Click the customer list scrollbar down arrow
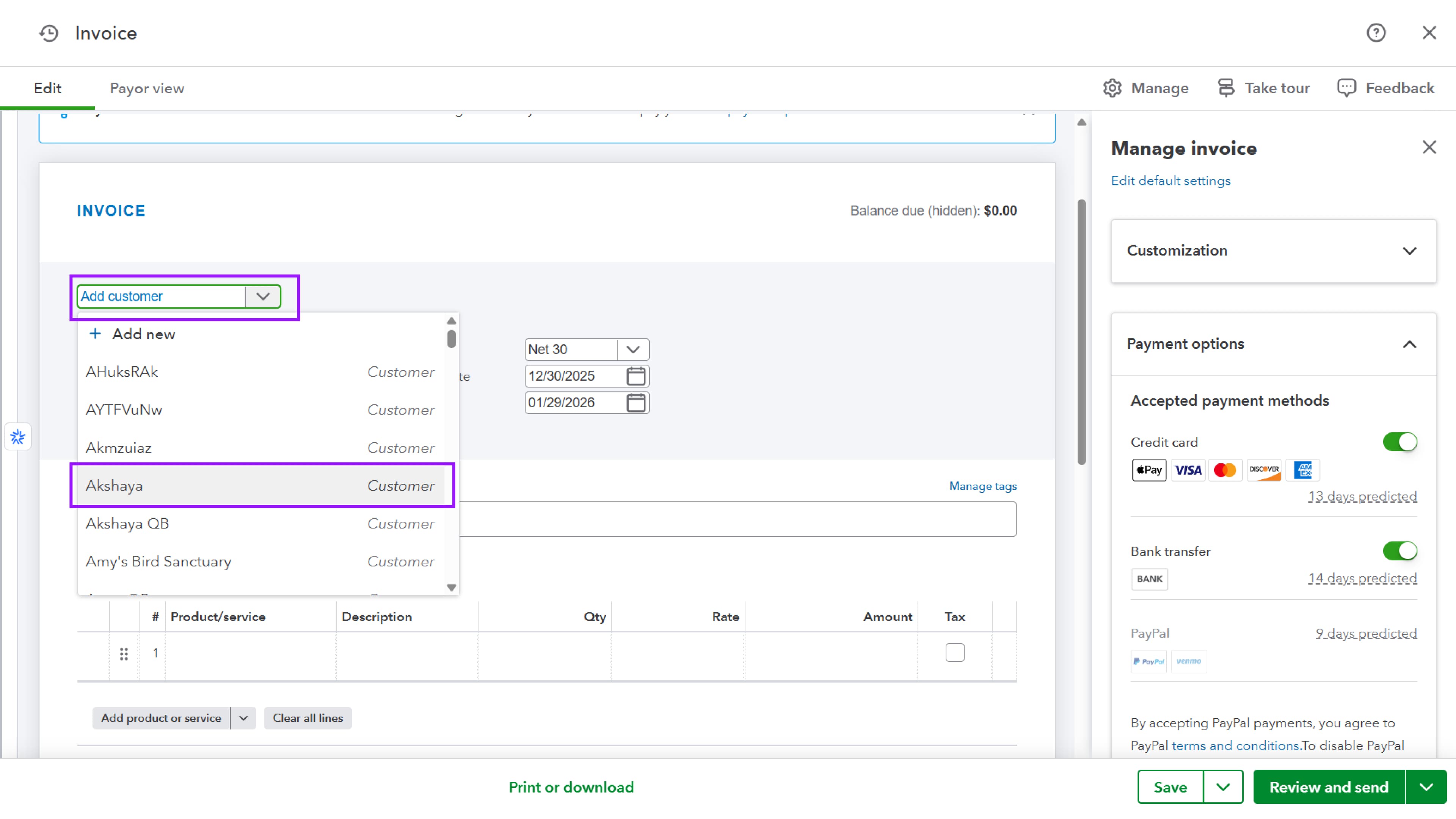 (451, 587)
